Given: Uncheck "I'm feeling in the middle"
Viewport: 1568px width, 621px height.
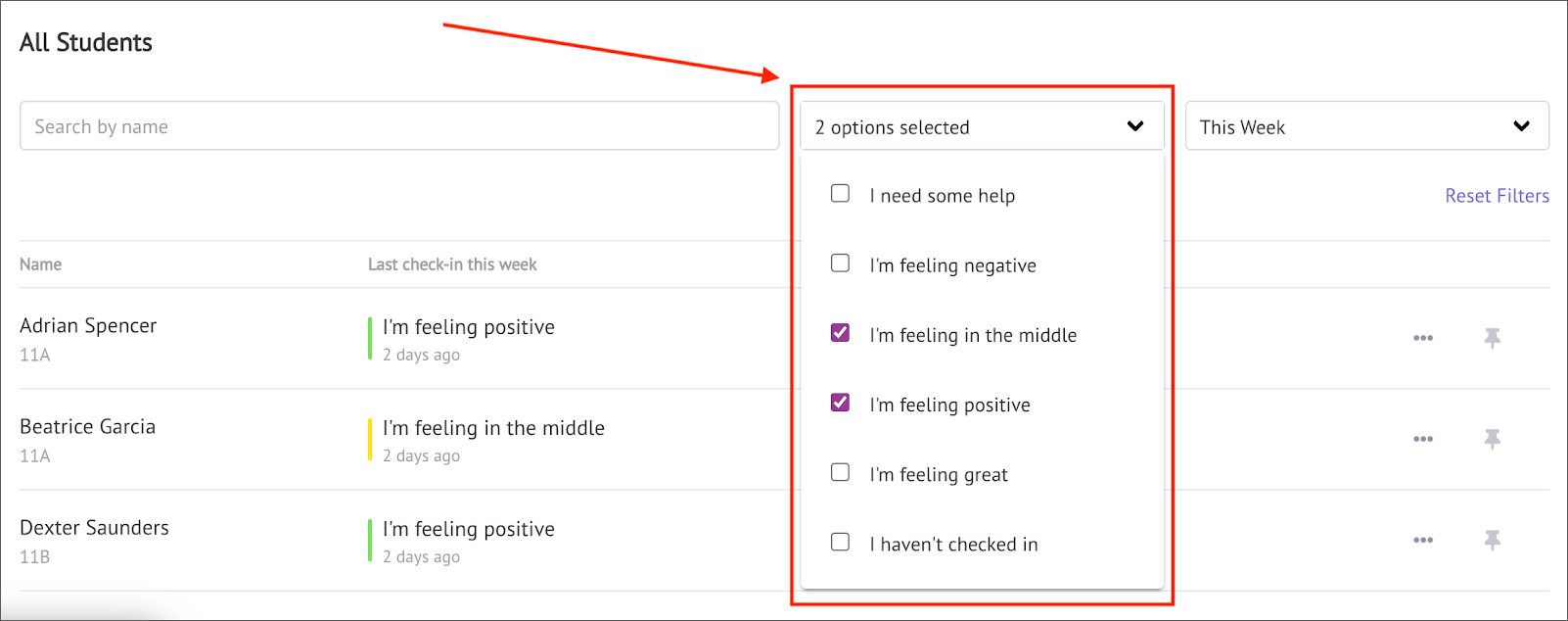Looking at the screenshot, I should (x=840, y=332).
